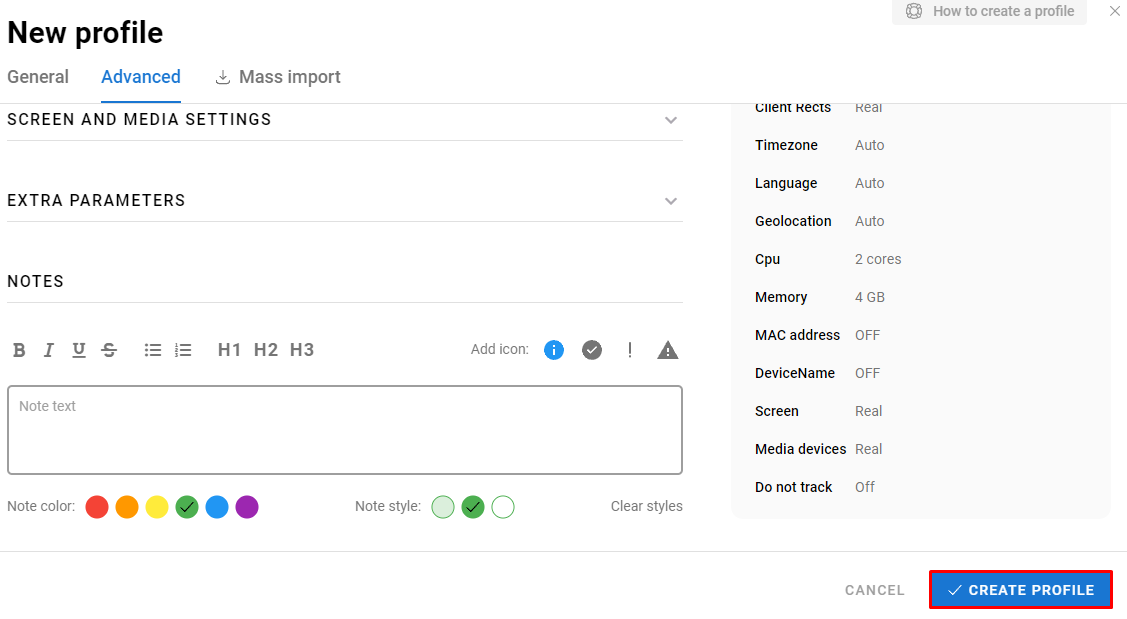Apply H3 heading style
1127x619 pixels.
click(302, 350)
